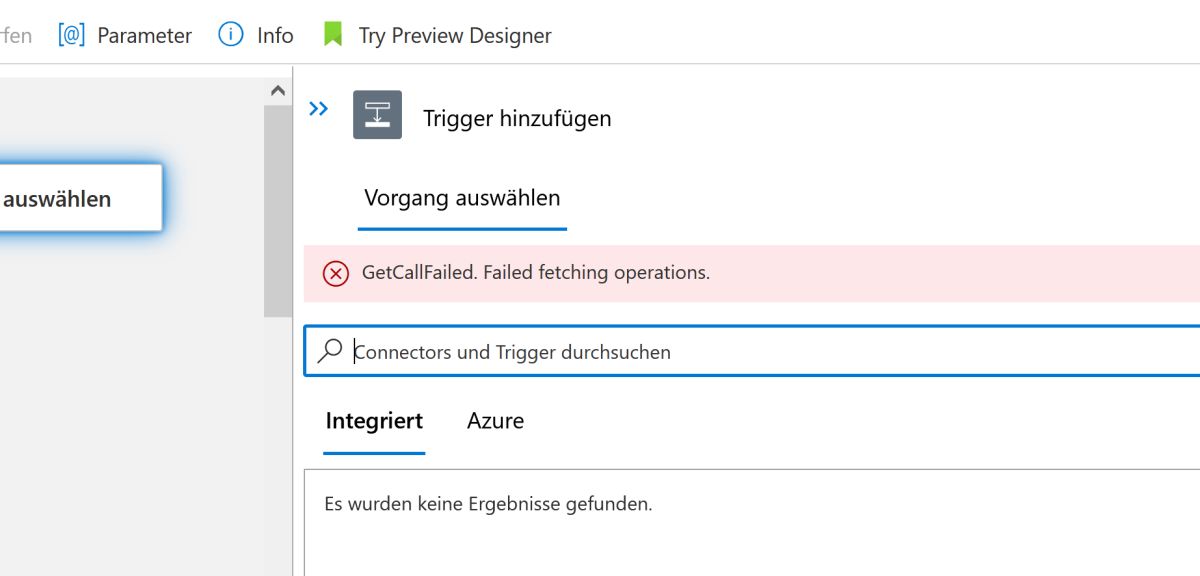Screen dimensions: 1200x576
Task: Click the Info circle icon
Action: pyautogui.click(x=231, y=35)
